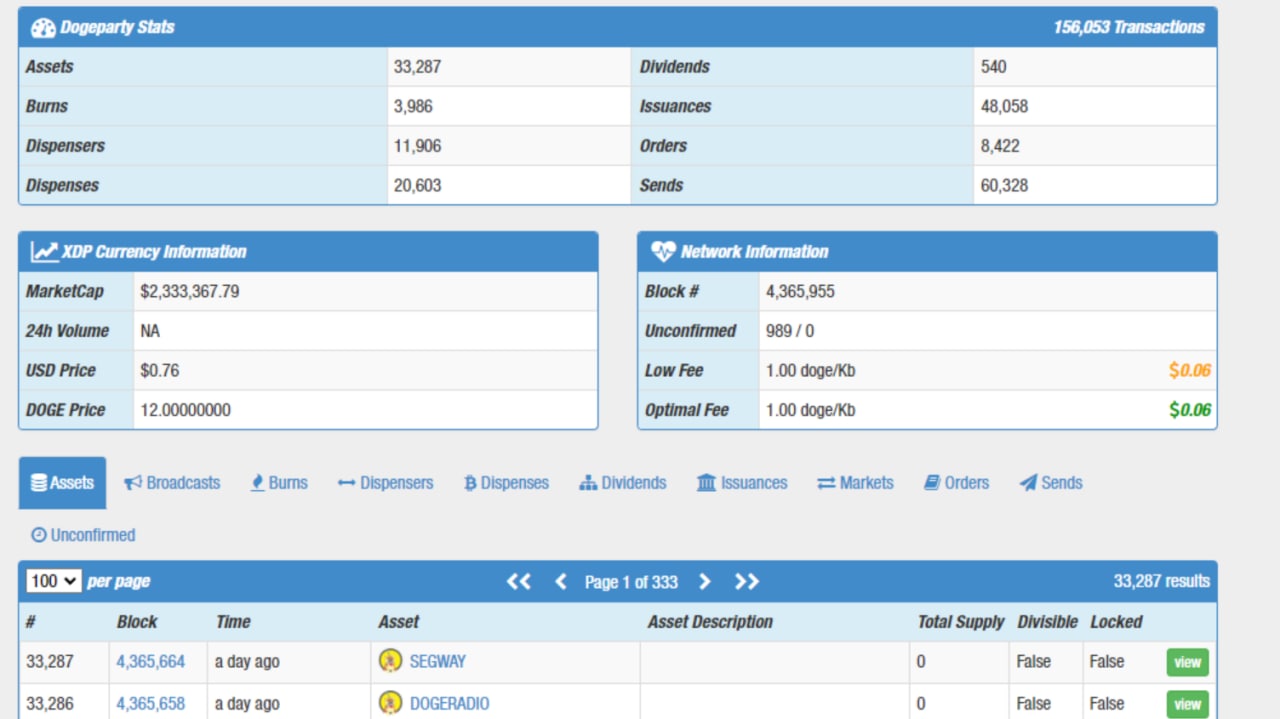Click the Assets count 33,287 in stats

click(417, 67)
